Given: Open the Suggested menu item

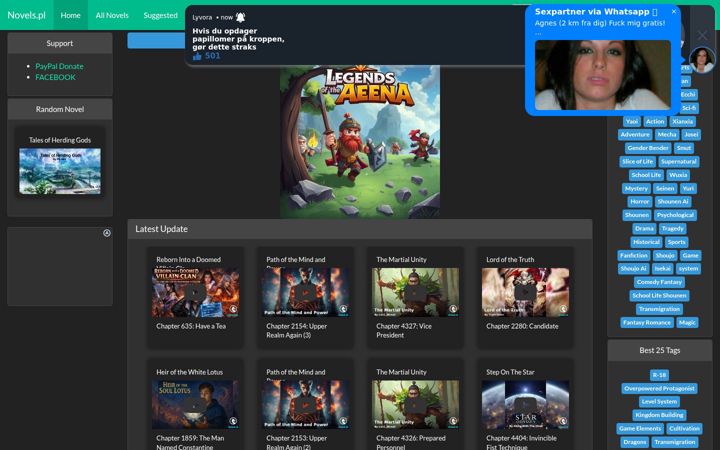Looking at the screenshot, I should (x=160, y=15).
